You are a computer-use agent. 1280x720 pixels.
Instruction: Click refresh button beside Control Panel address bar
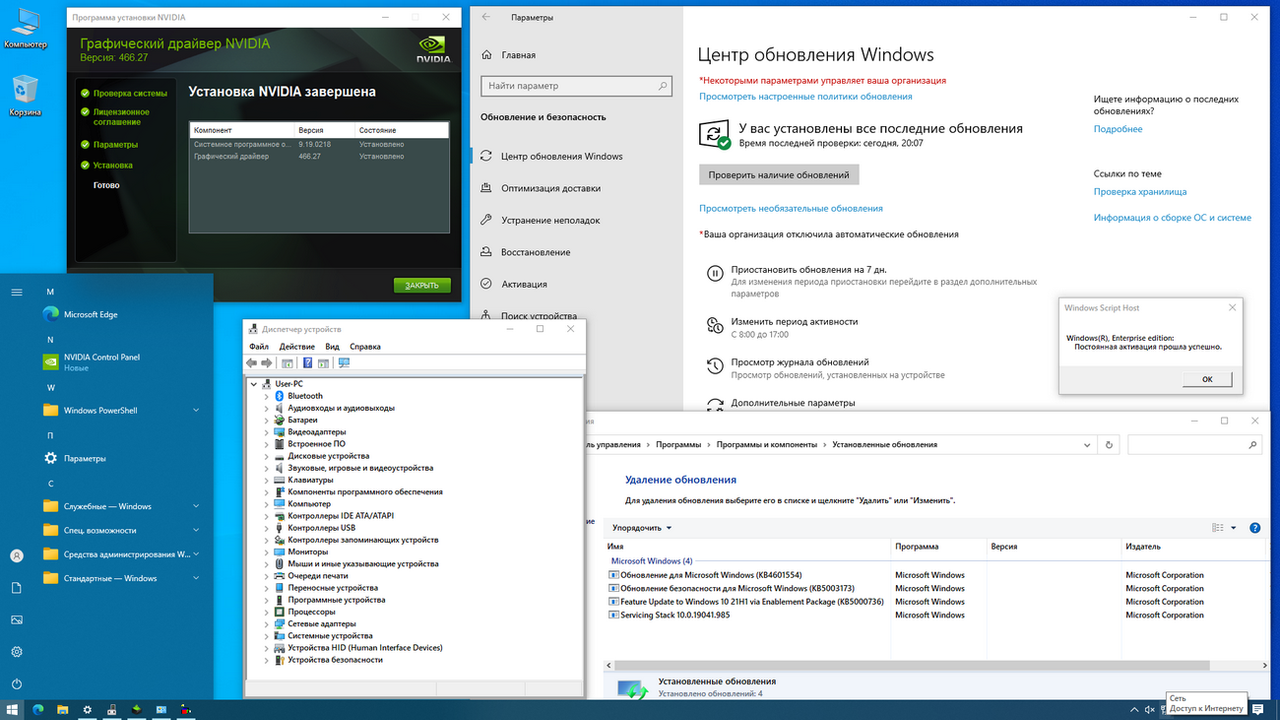1108,444
